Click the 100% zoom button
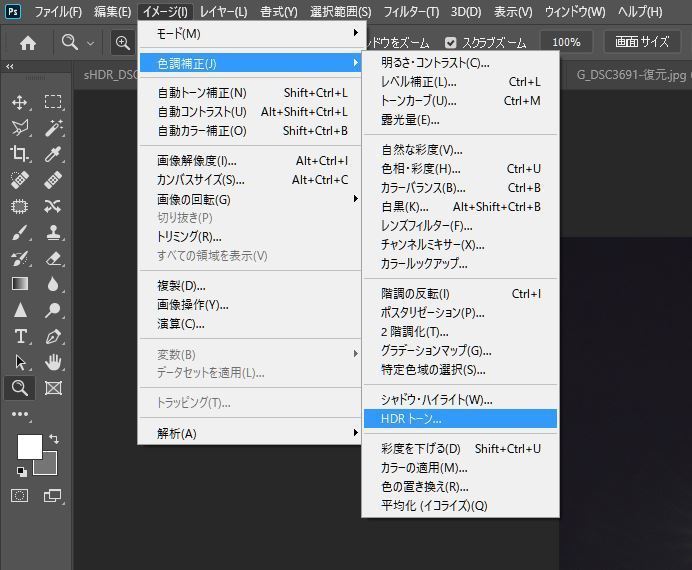Image resolution: width=692 pixels, height=570 pixels. 565,42
